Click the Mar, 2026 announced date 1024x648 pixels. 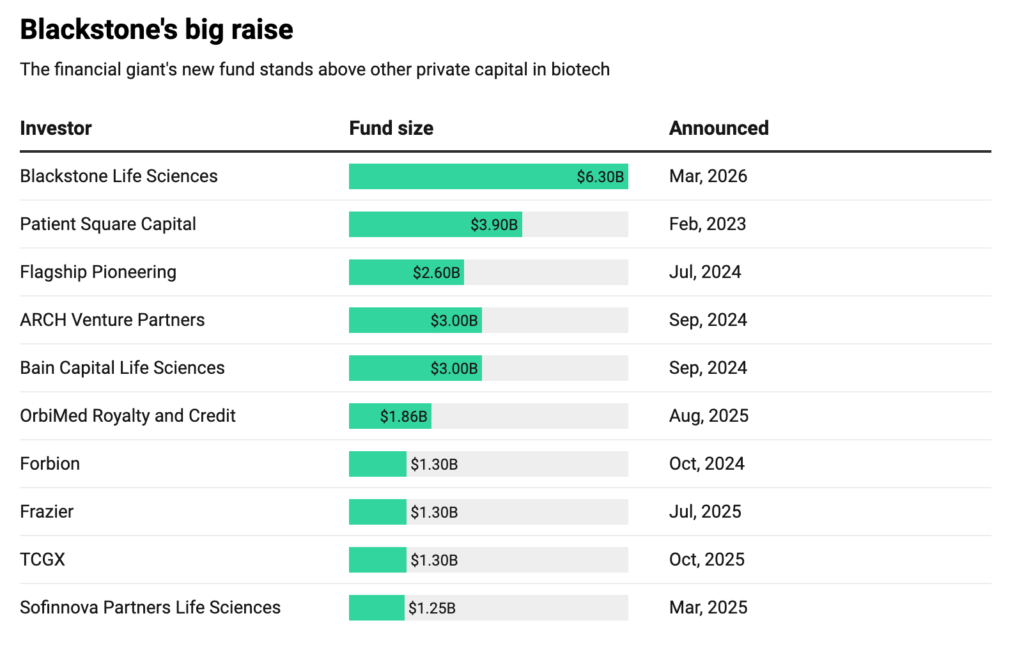708,176
